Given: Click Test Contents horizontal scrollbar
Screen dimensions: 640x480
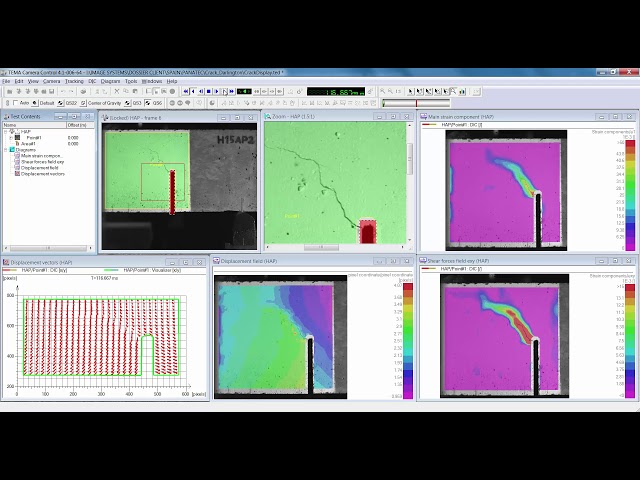Looking at the screenshot, I should pyautogui.click(x=48, y=248).
